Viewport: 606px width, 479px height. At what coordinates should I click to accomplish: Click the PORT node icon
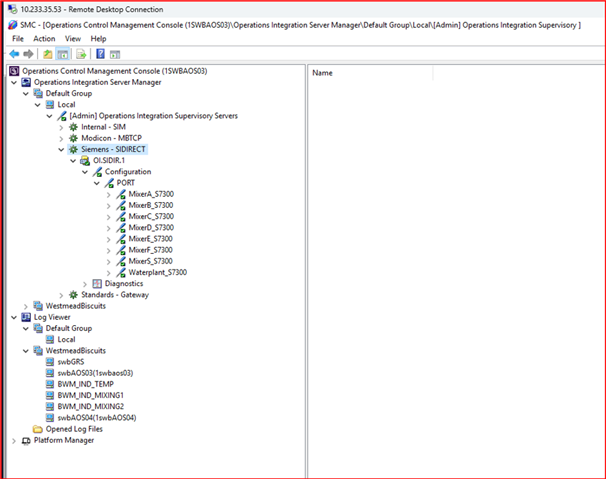(x=109, y=183)
